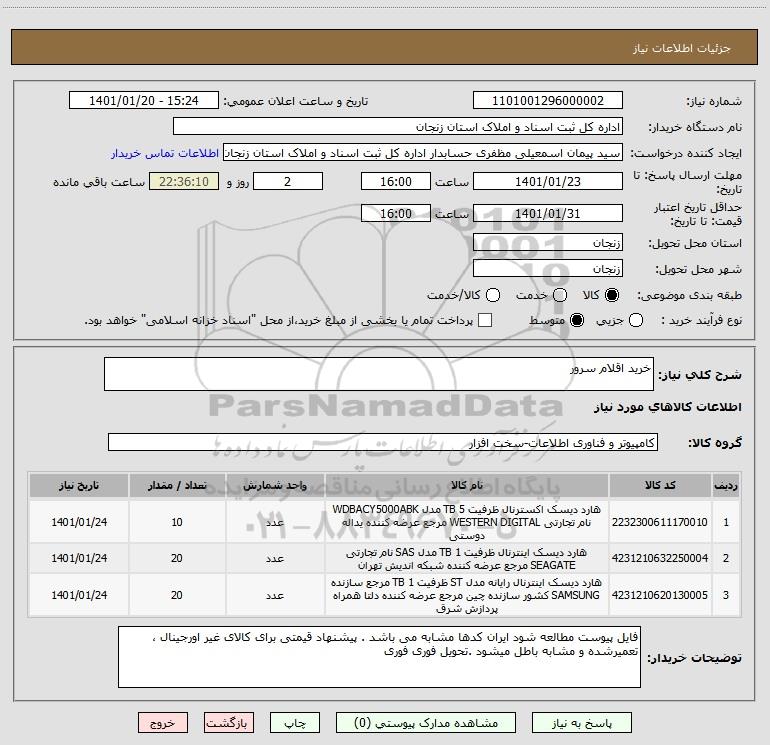Click the ردیف column header

(726, 486)
